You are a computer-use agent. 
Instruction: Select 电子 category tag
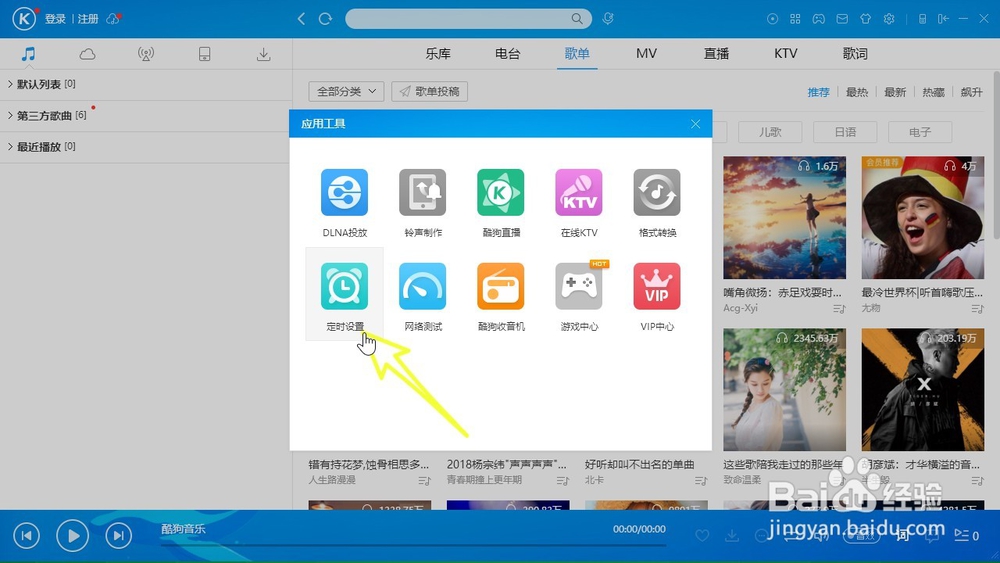[920, 132]
